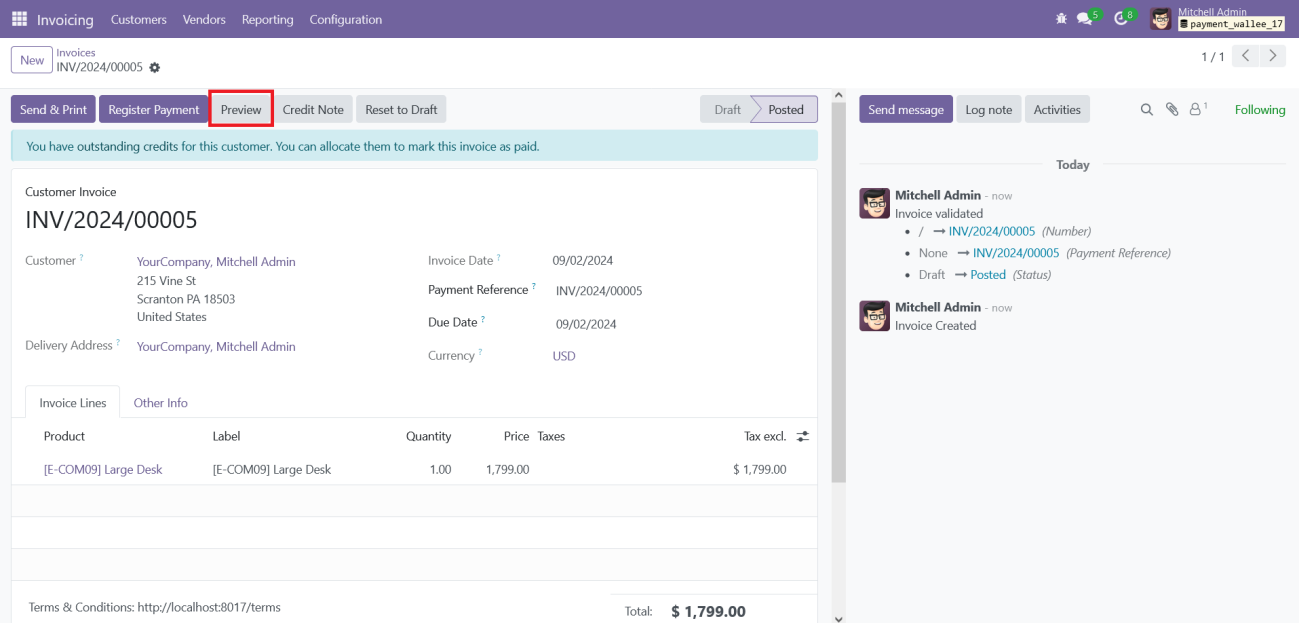1299x623 pixels.
Task: Click the paperclip attachments icon
Action: 1172,110
